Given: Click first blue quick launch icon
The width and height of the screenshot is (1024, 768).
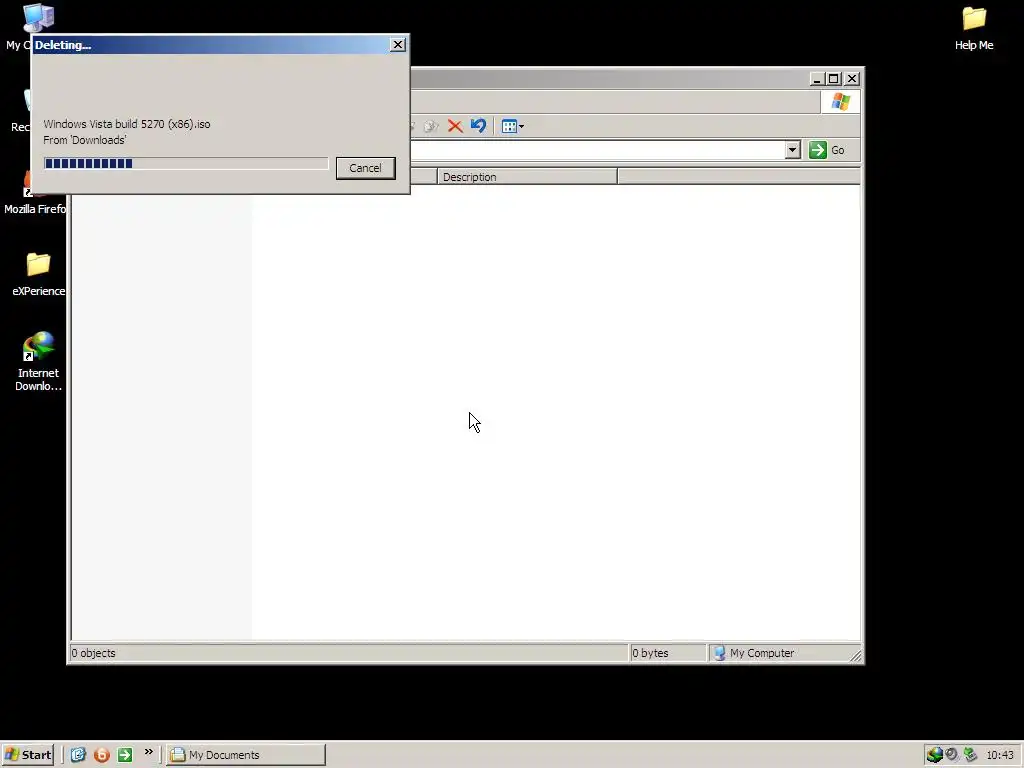Looking at the screenshot, I should (x=78, y=755).
